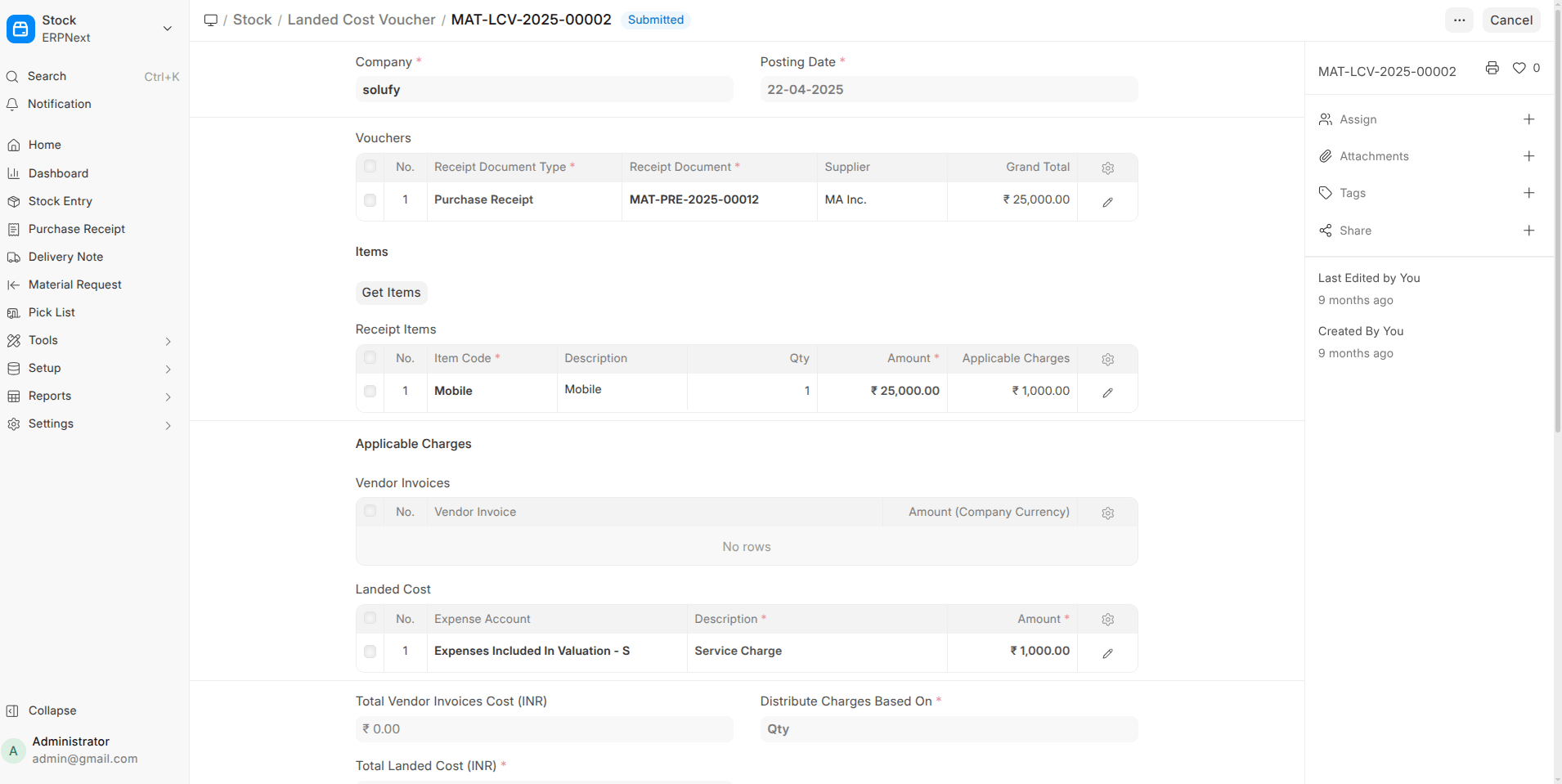The height and width of the screenshot is (784, 1562).
Task: Click the Distribute Charges Based On field
Action: pos(948,729)
